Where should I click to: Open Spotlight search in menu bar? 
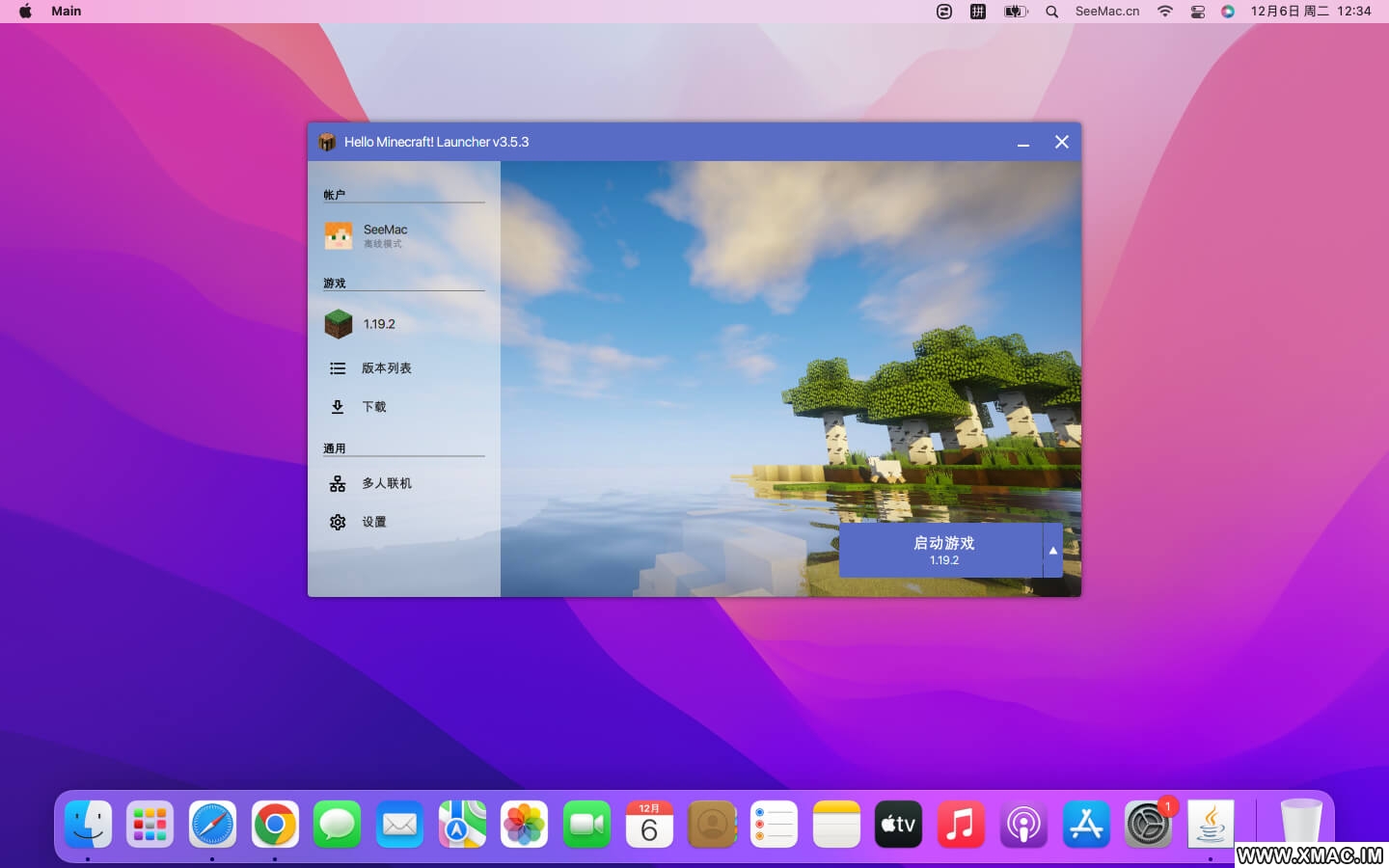click(1052, 12)
